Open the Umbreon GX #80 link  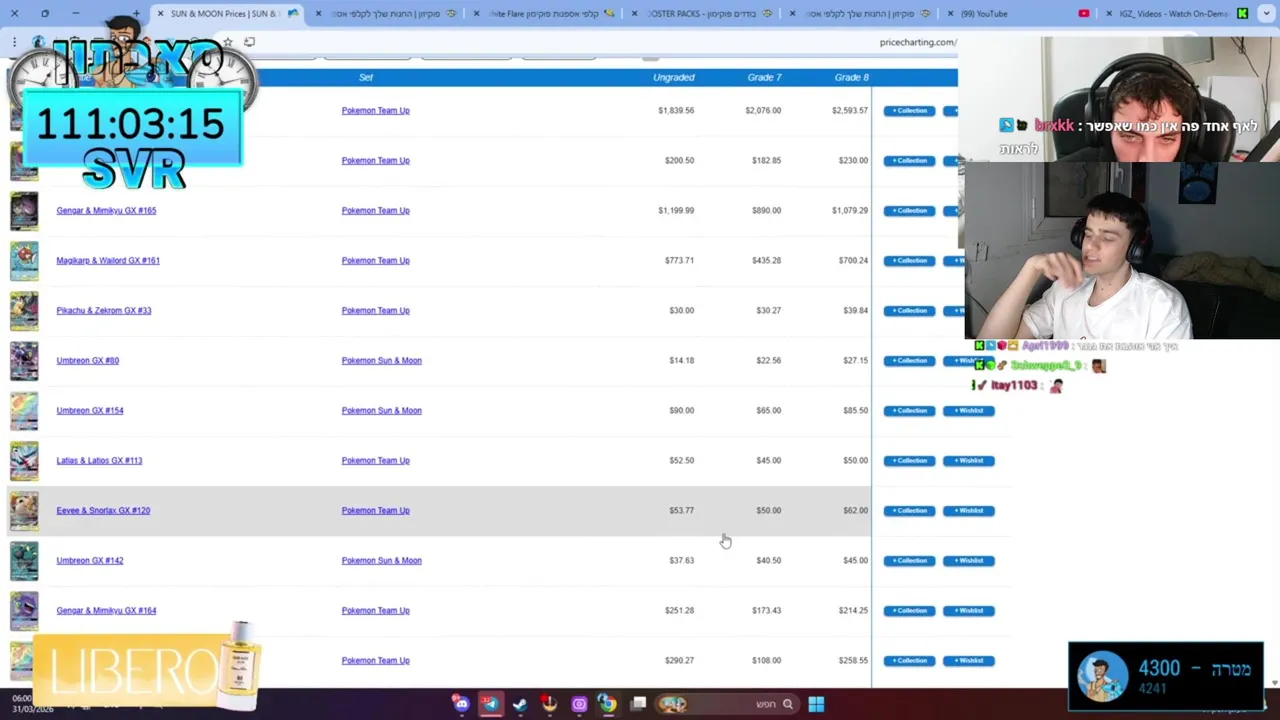click(x=87, y=360)
